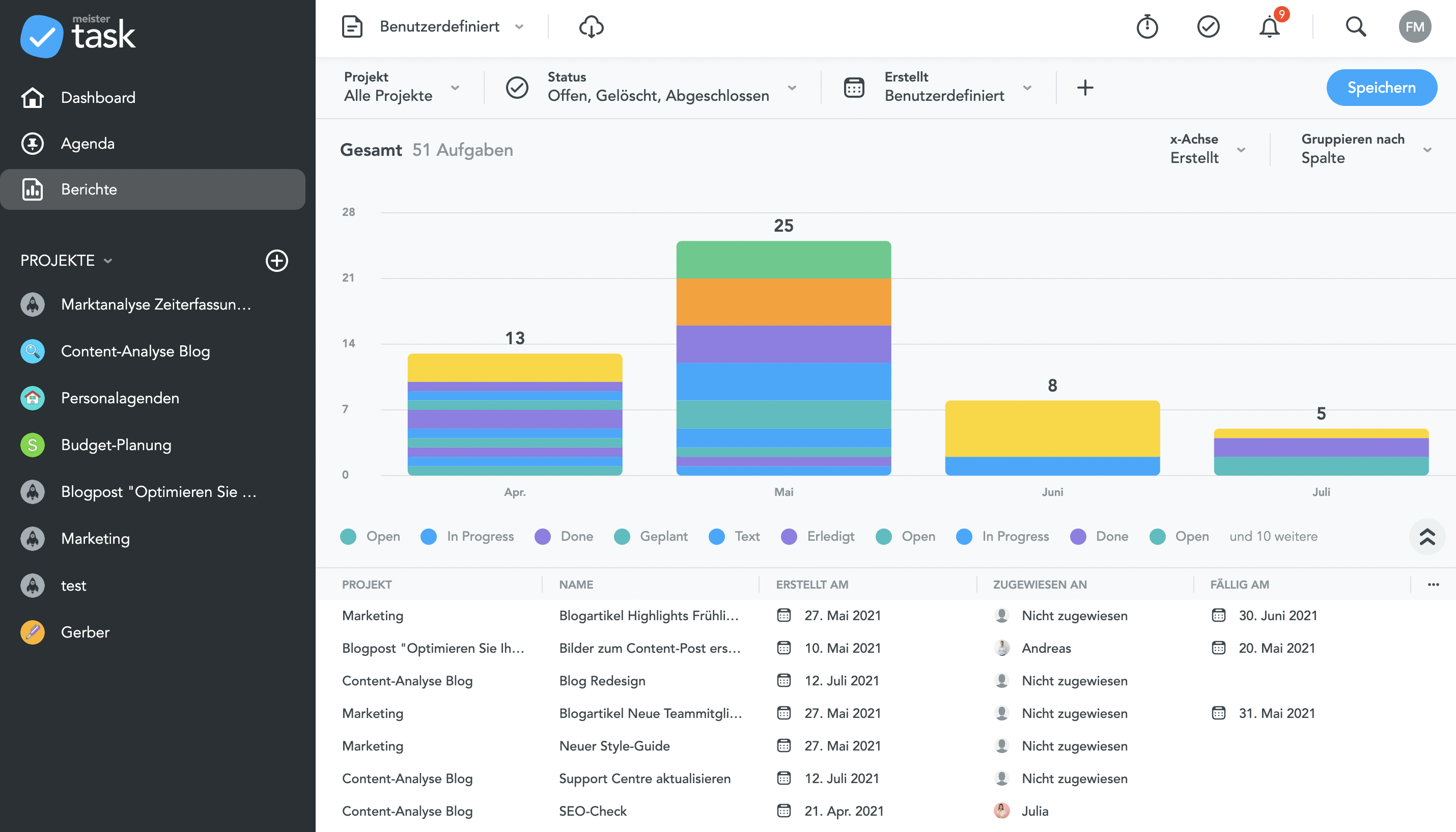Click green top segment of Mai bar
This screenshot has width=1456, height=832.
[x=783, y=260]
